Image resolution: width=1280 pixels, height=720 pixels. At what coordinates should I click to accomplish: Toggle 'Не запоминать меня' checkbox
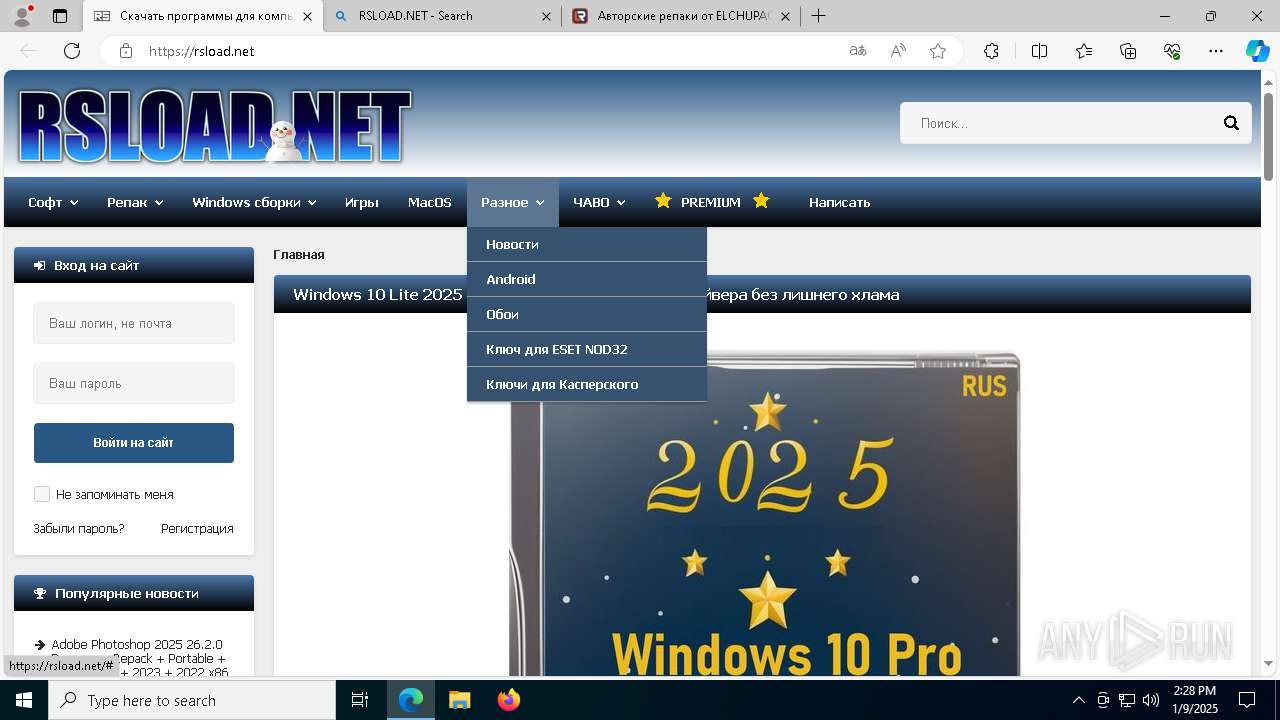pyautogui.click(x=42, y=494)
